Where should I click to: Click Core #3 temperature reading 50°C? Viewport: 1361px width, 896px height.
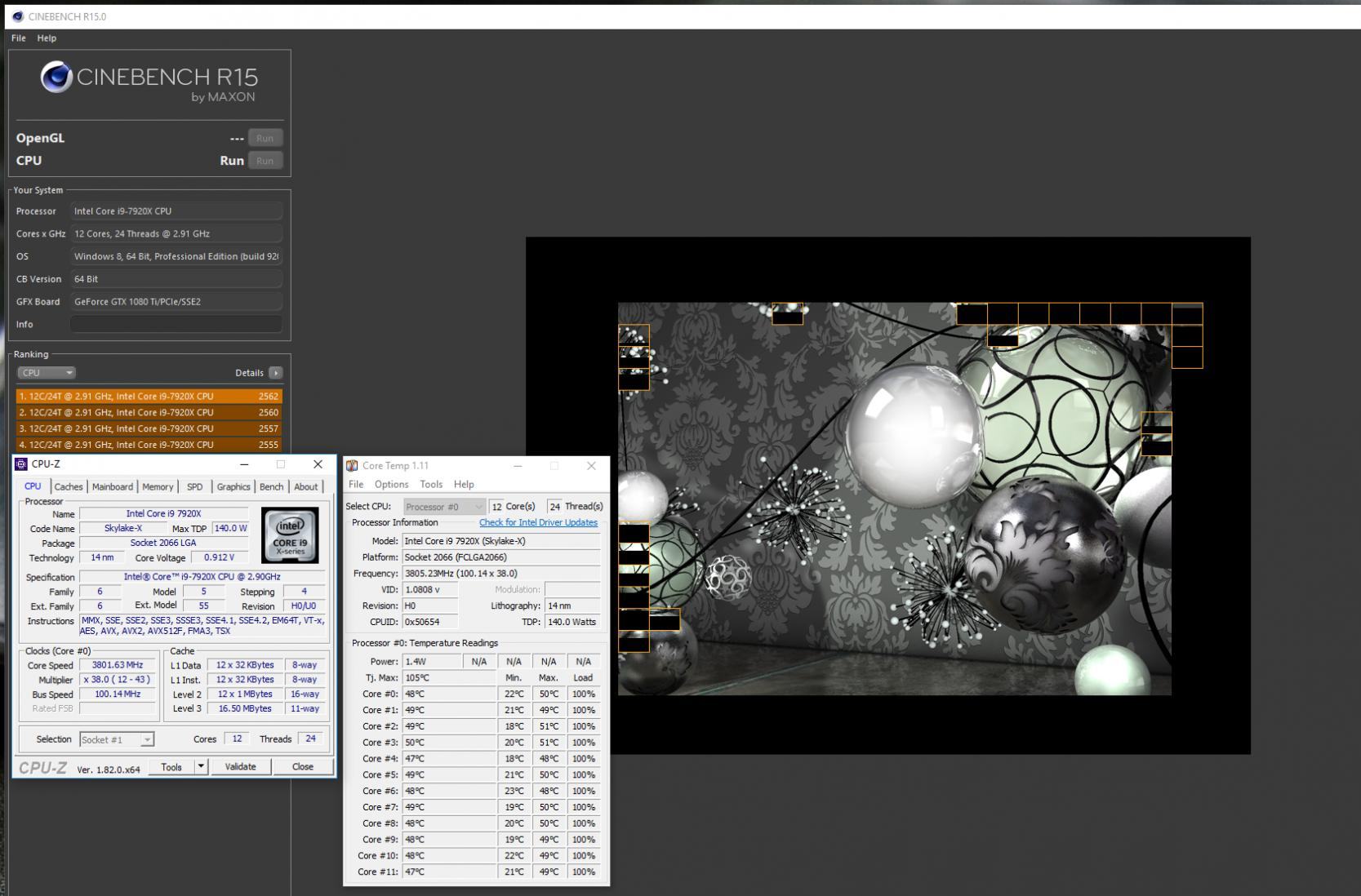449,743
